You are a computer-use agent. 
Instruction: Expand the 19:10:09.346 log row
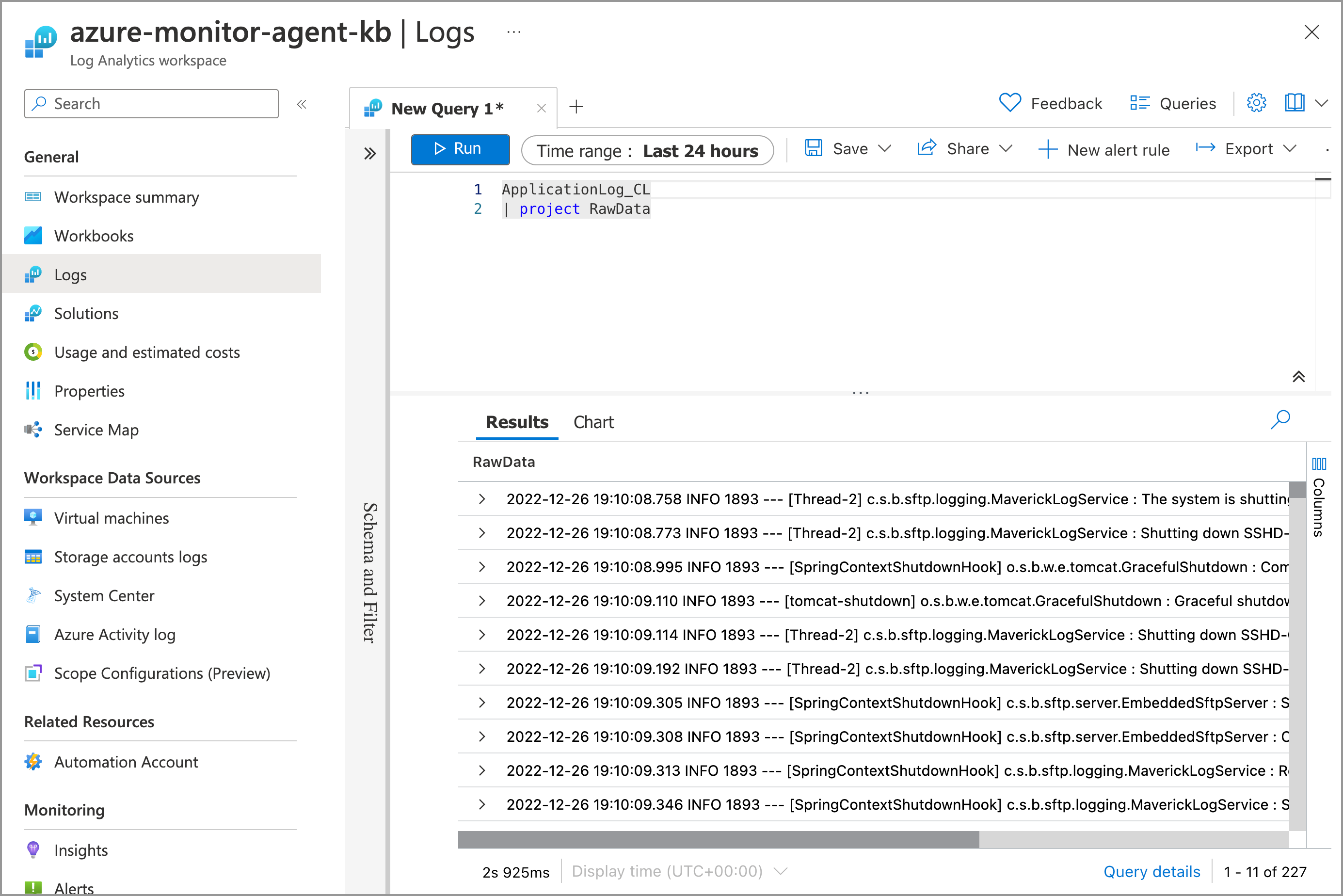[482, 804]
